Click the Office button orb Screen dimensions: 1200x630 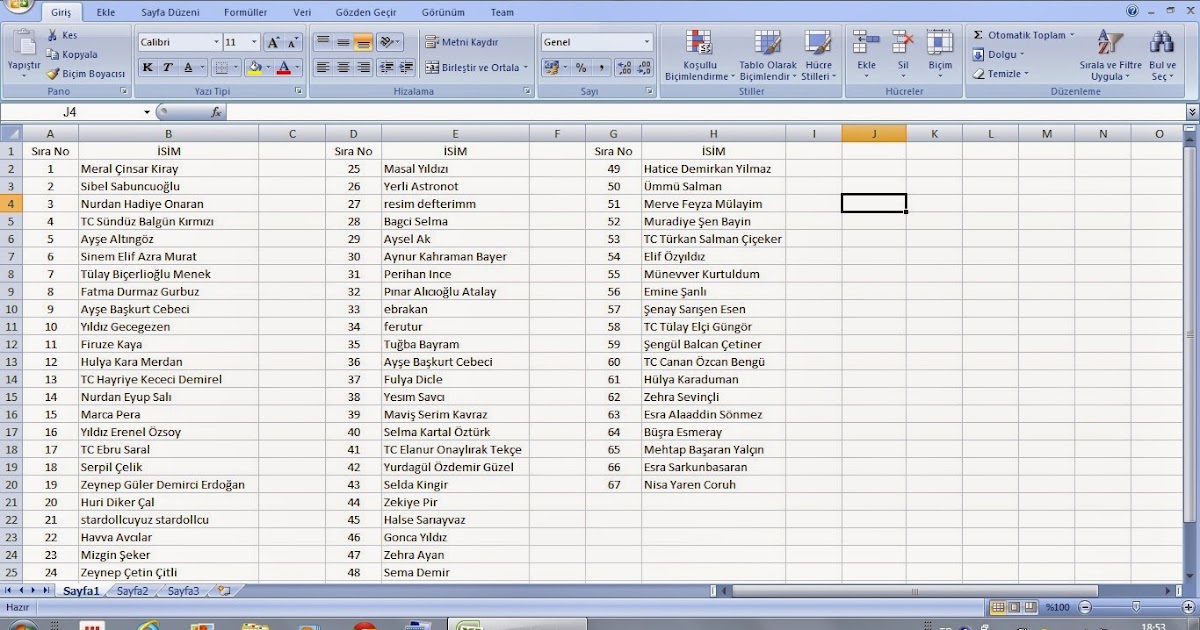tap(17, 6)
